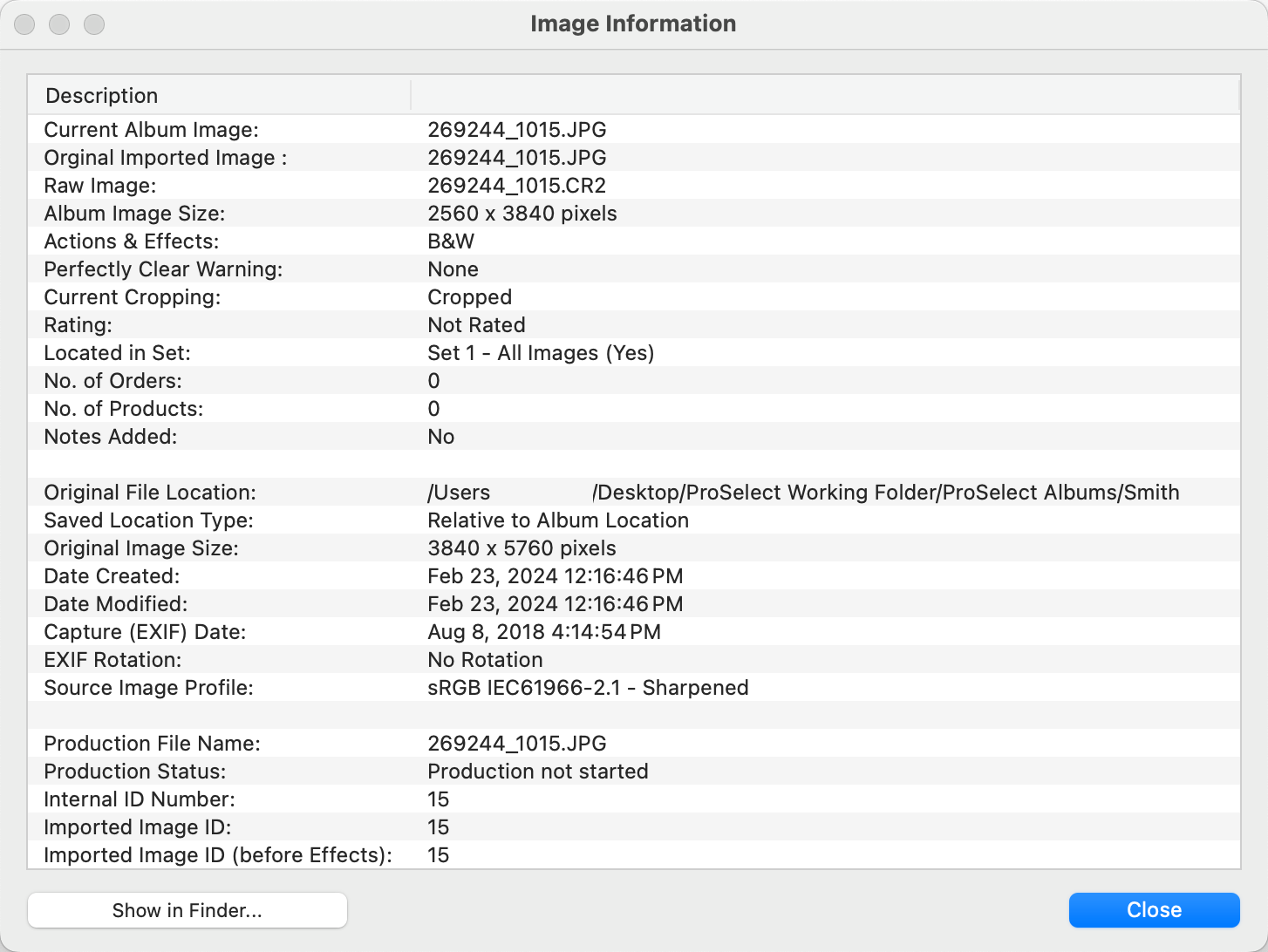Viewport: 1268px width, 952px height.
Task: Click the Image Information window title bar
Action: 633,24
